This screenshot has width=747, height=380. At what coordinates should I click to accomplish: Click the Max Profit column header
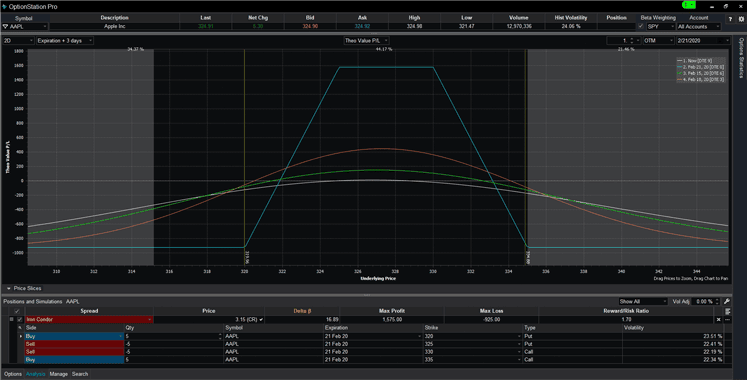pyautogui.click(x=392, y=311)
